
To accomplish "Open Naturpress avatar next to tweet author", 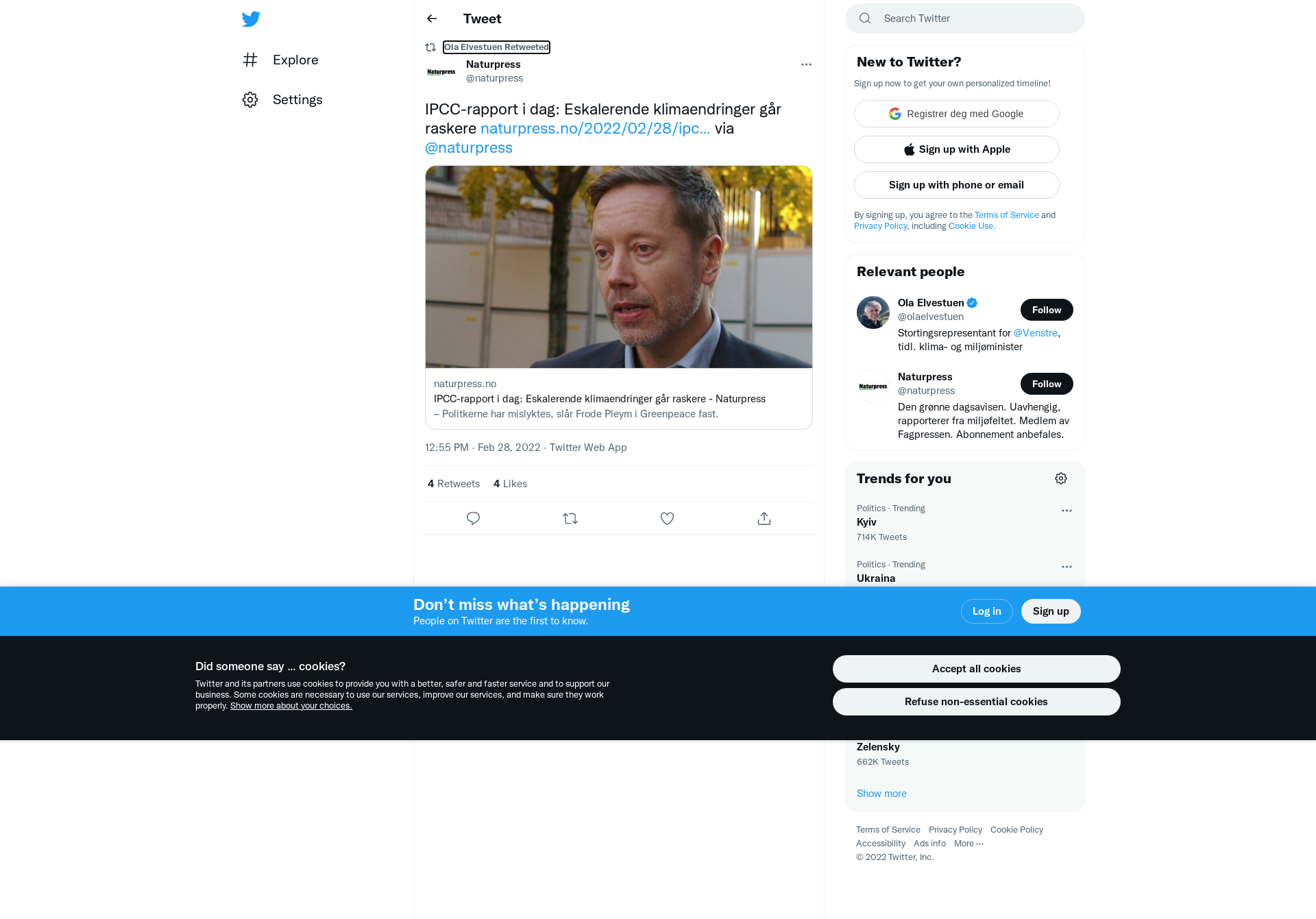I will click(441, 71).
